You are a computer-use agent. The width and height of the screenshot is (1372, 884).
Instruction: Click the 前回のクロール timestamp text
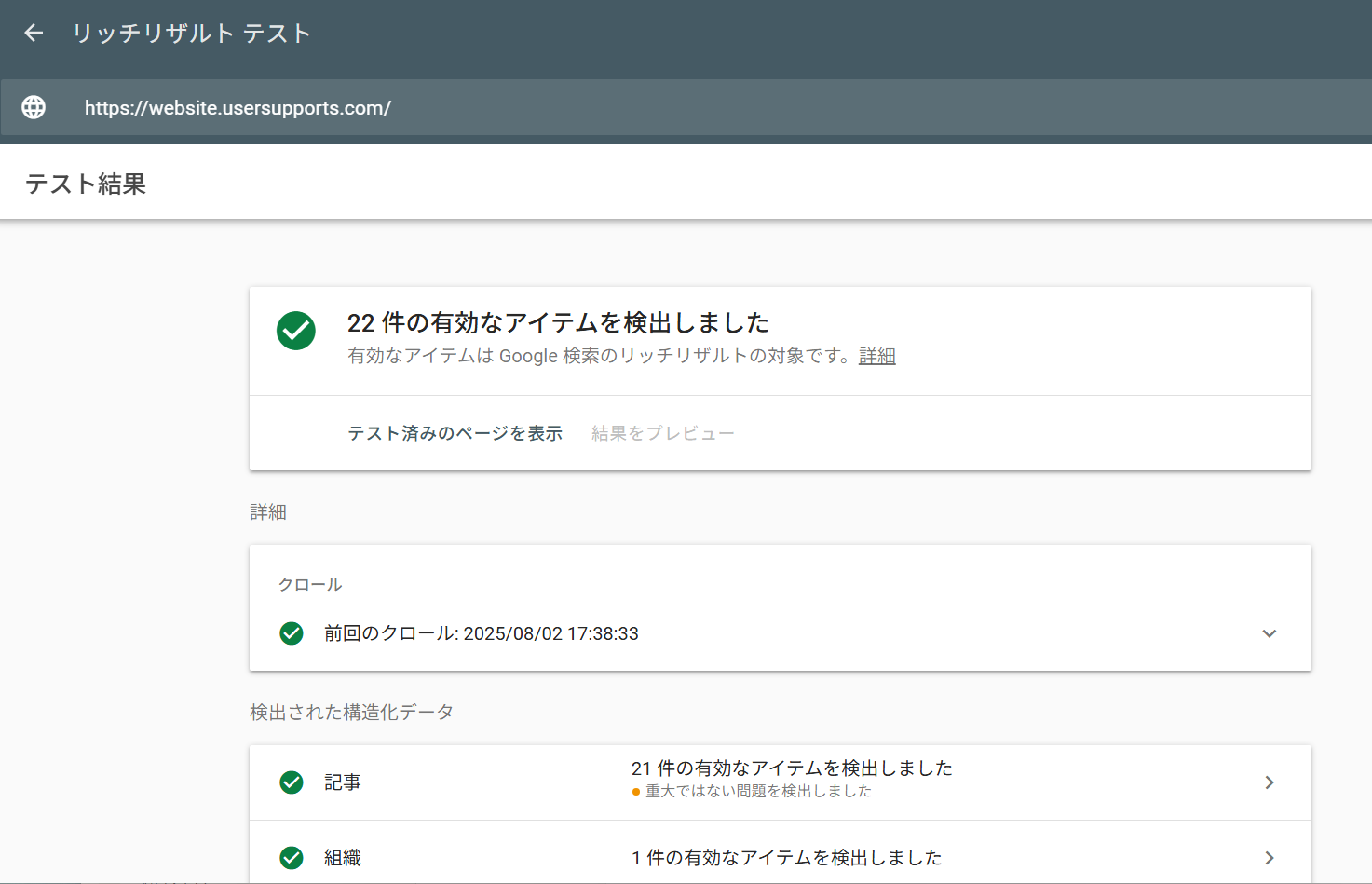click(x=481, y=633)
